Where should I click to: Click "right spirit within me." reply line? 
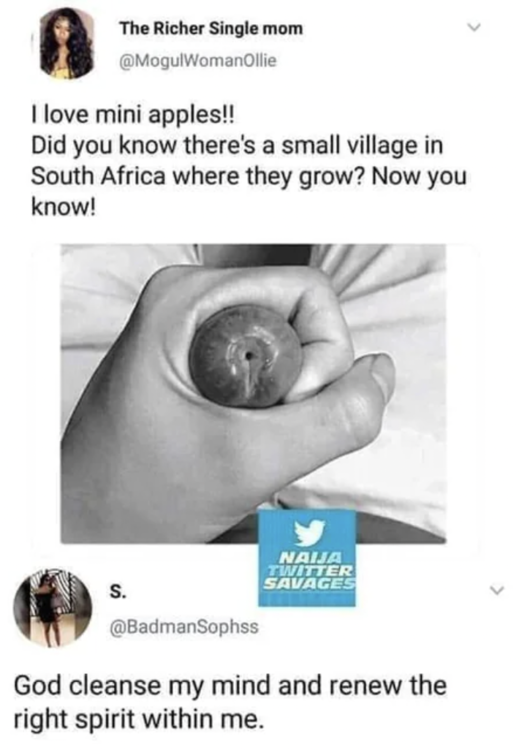[x=139, y=719]
